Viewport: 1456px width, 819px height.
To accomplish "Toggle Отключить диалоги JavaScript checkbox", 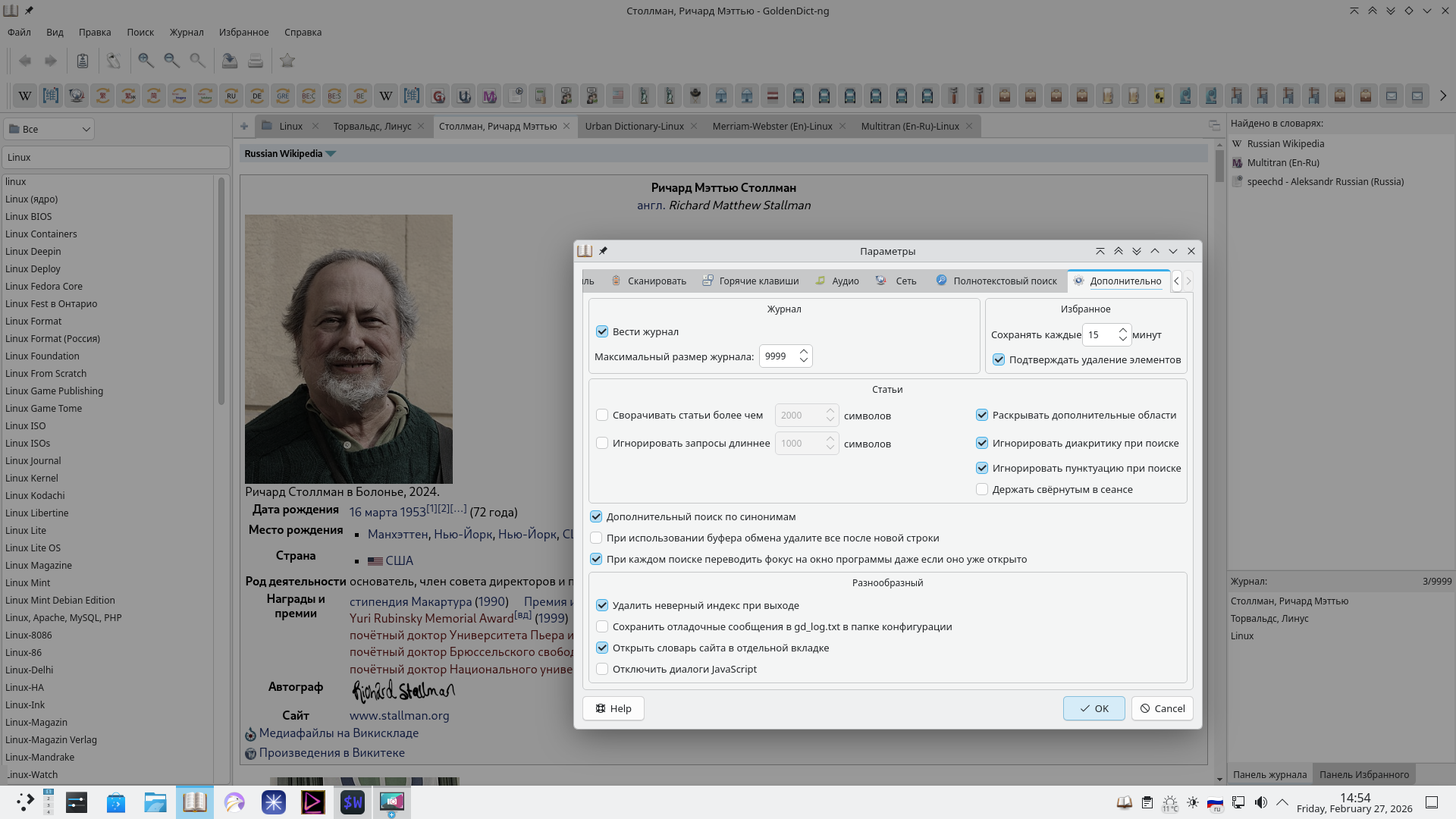I will click(x=602, y=669).
